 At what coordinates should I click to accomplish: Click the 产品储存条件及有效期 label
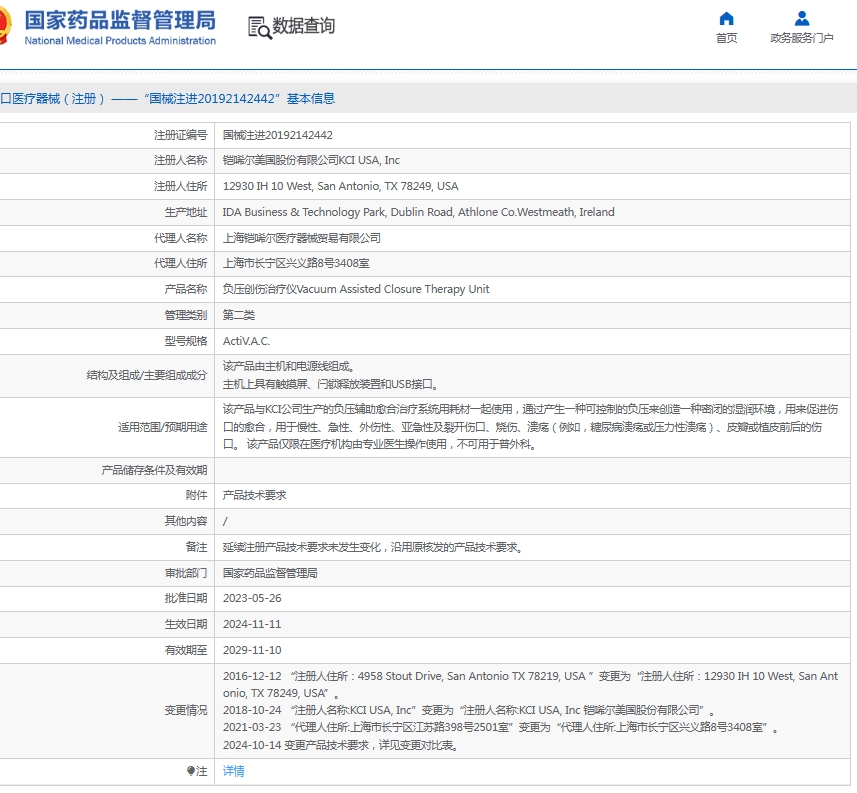(154, 470)
